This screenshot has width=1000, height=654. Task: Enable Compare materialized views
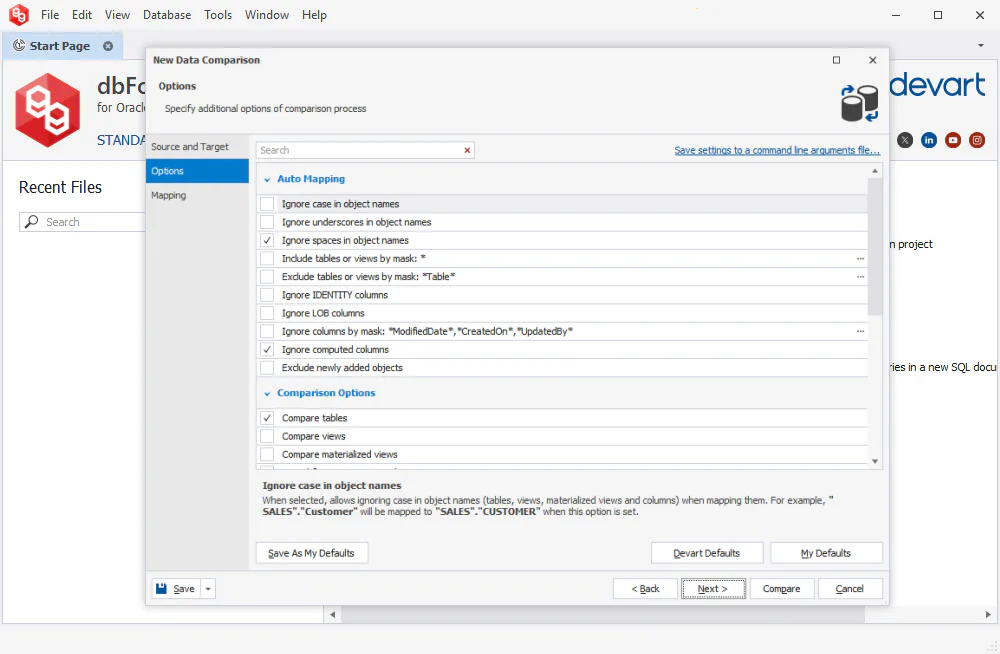point(267,454)
